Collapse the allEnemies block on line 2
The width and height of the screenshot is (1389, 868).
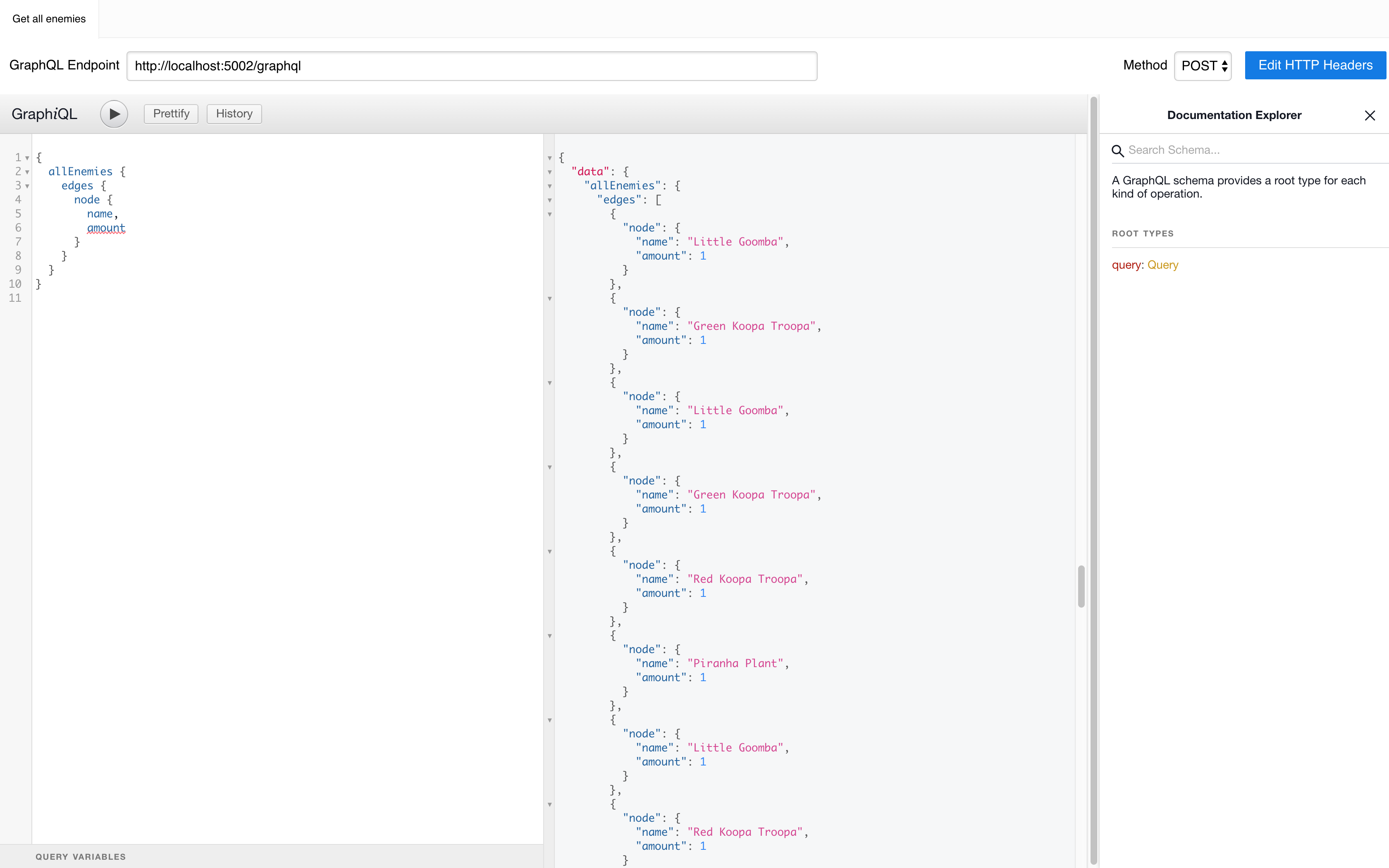(x=27, y=172)
